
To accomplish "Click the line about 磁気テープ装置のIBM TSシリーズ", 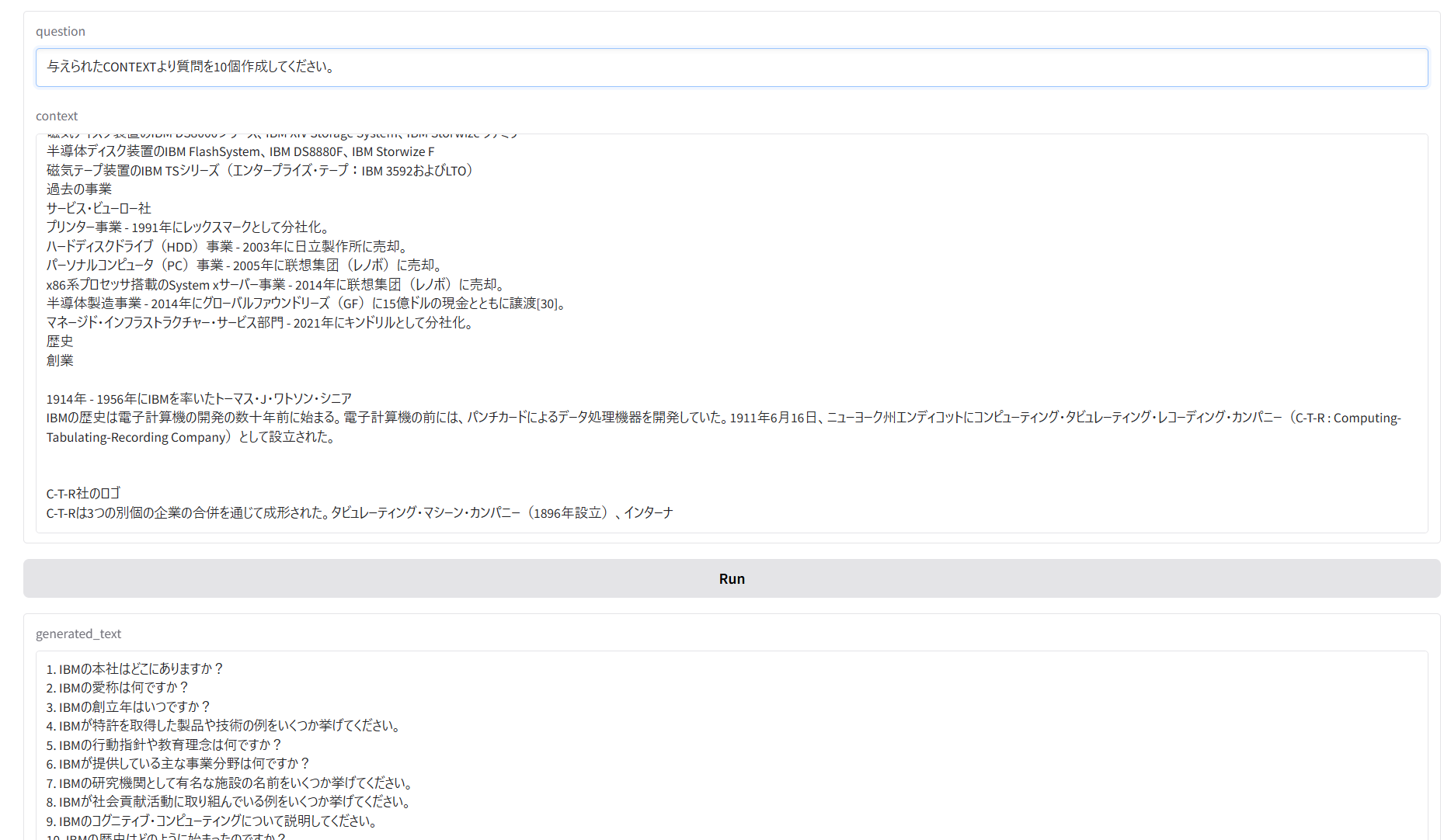I will coord(261,171).
